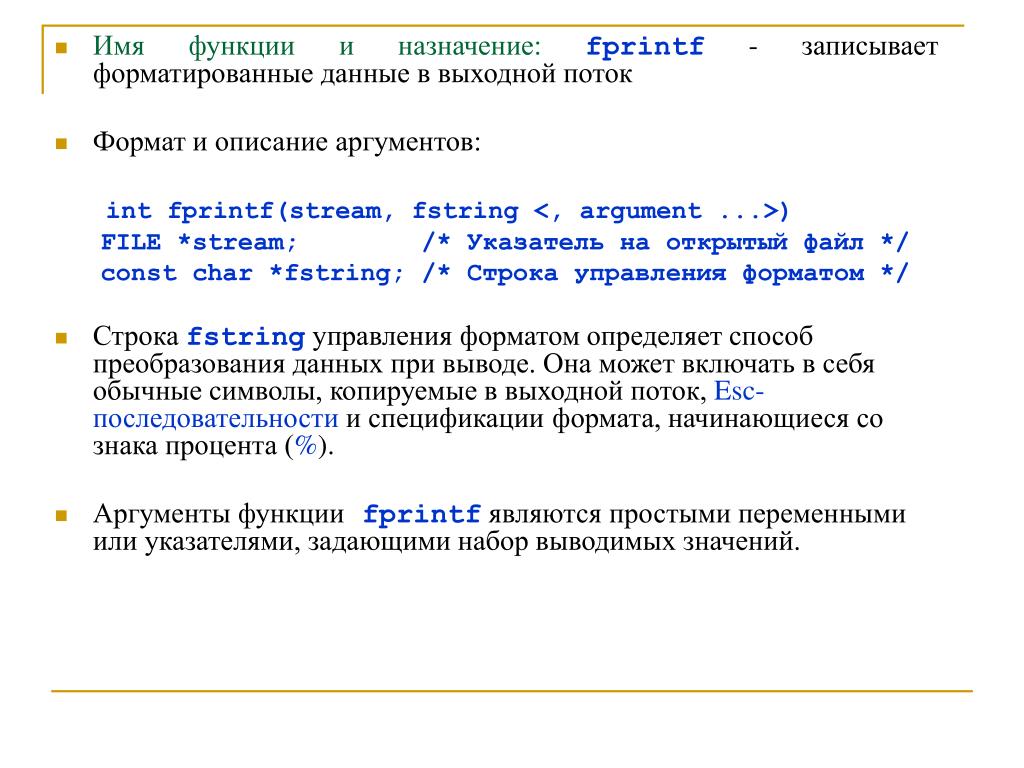Click the code line 'int fprintf(stream, fstring <, argument ...>)'
The height and width of the screenshot is (768, 1024).
[x=448, y=211]
